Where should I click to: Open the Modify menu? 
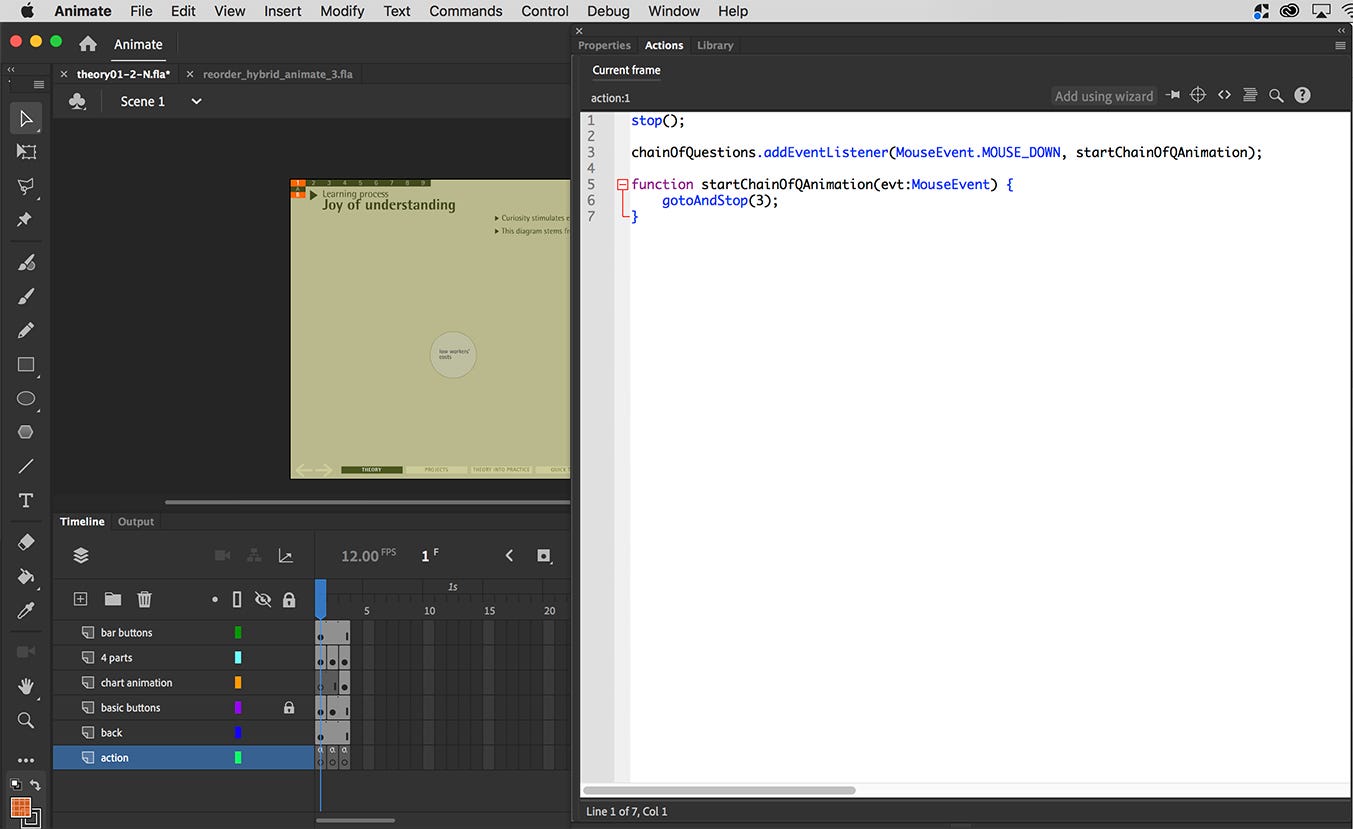coord(342,11)
